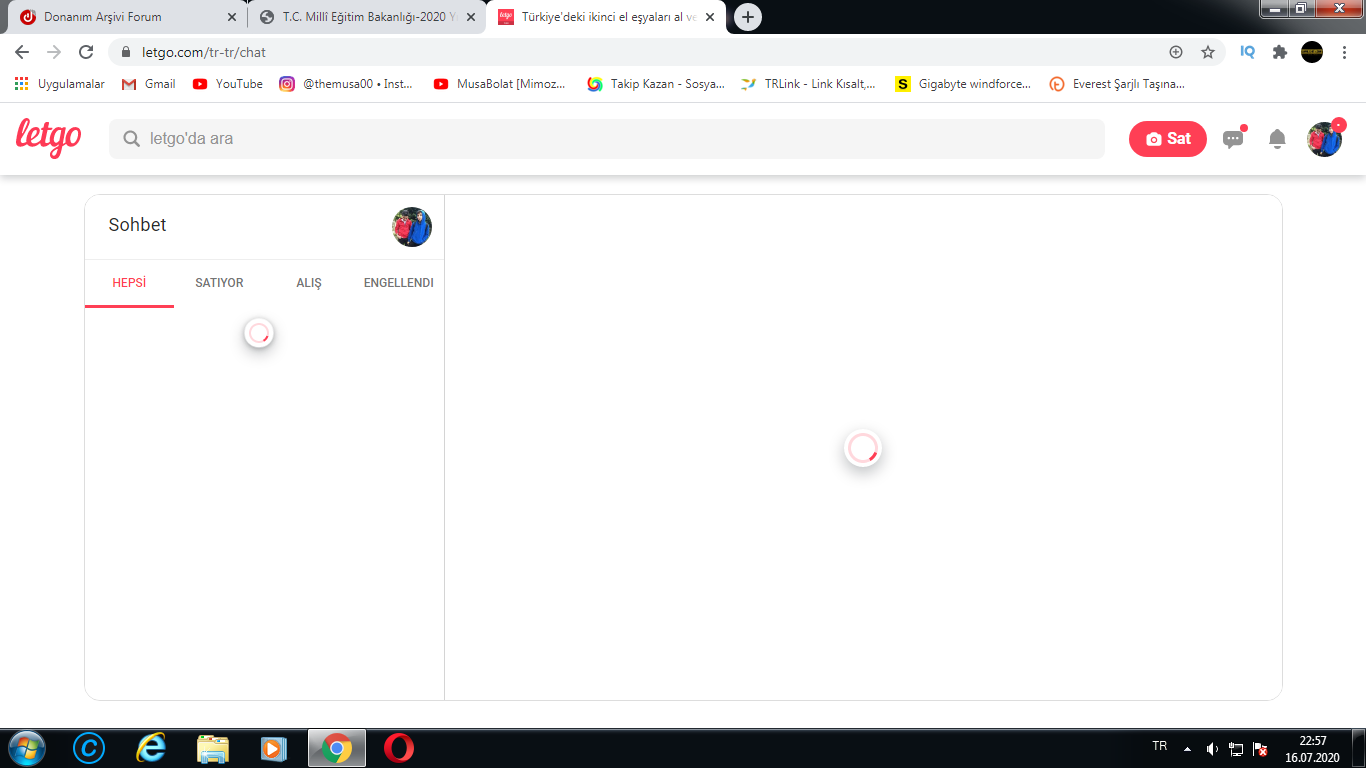Expand the Chrome browser menu with three dots
The image size is (1366, 768).
pos(1347,51)
